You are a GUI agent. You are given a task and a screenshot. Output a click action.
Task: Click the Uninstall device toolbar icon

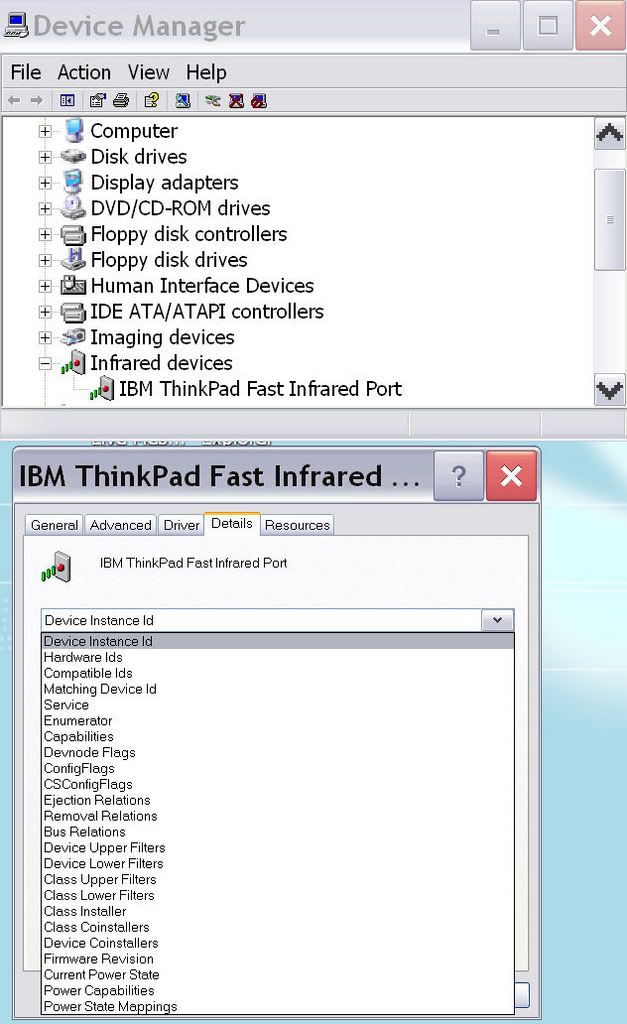point(236,100)
